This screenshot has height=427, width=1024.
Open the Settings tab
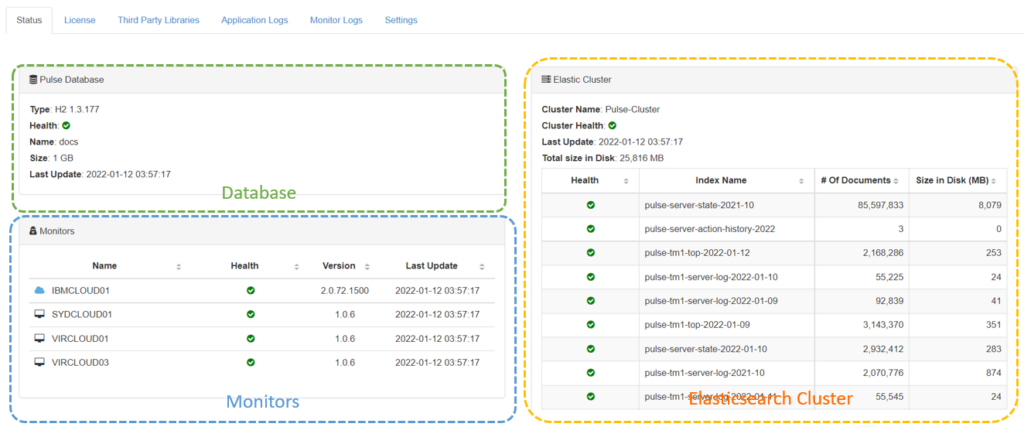point(401,20)
